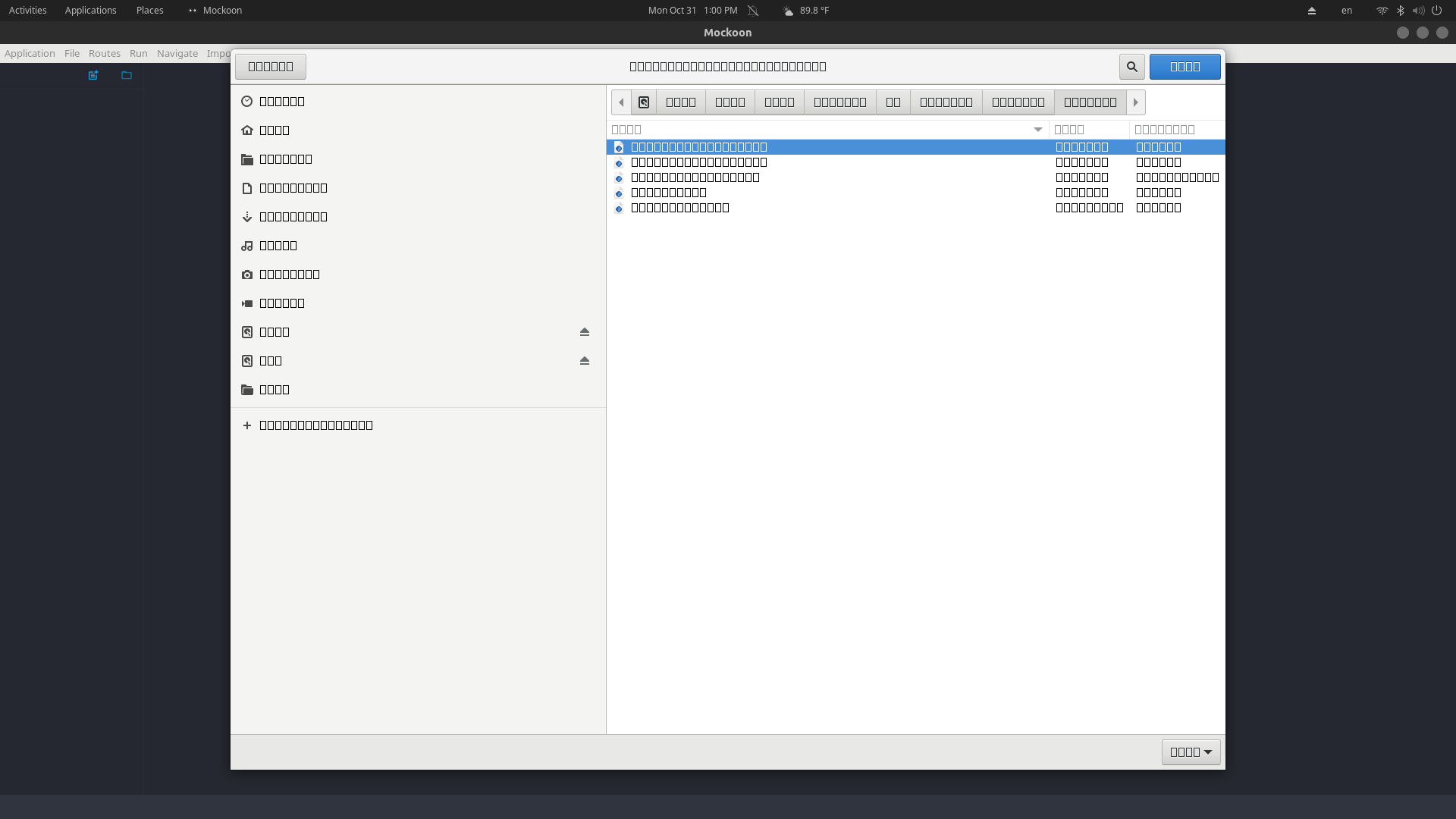Screen dimensions: 1456x819
Task: Open Pictures via the camera sidebar icon
Action: (246, 274)
